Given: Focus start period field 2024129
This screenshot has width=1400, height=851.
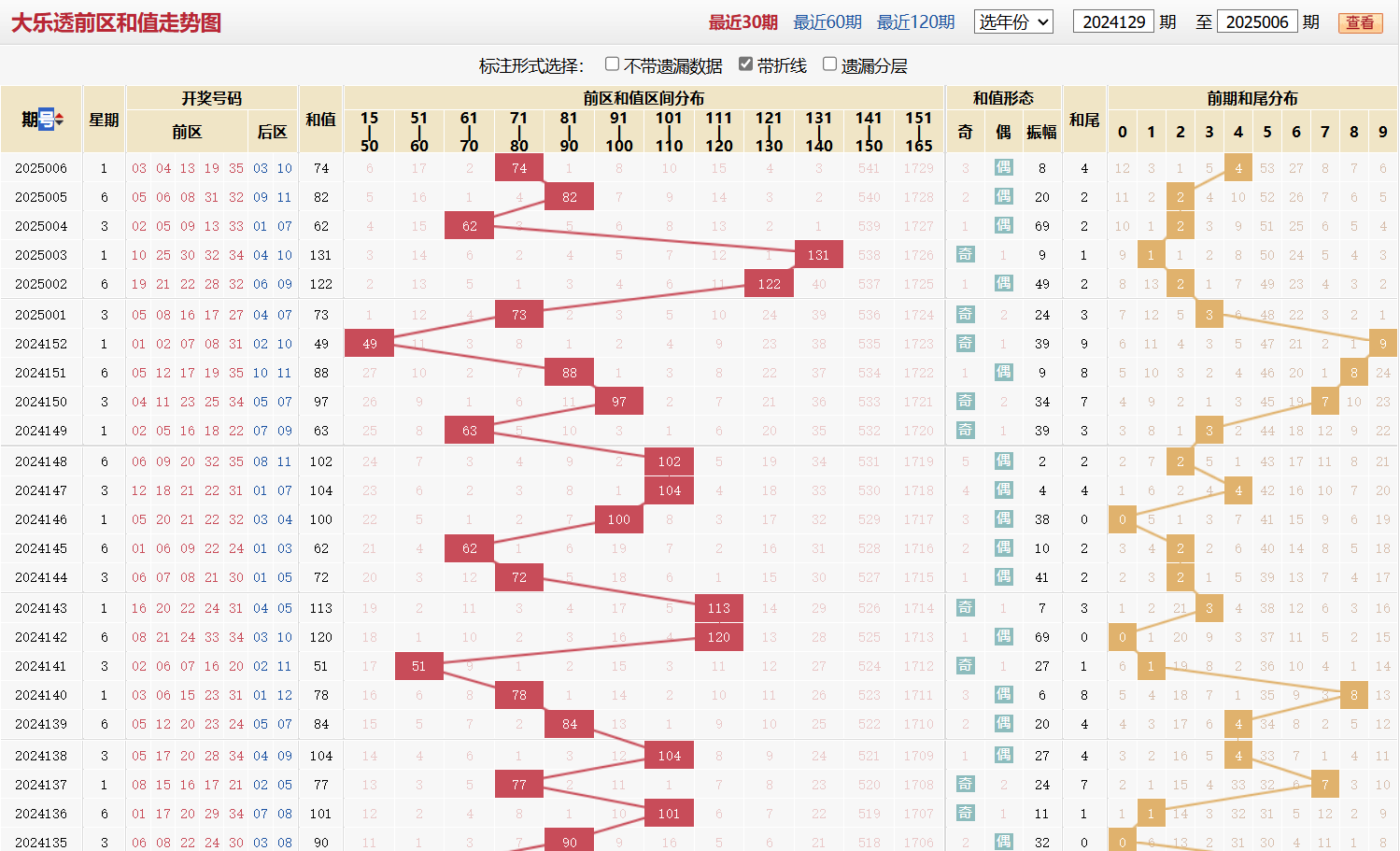Looking at the screenshot, I should [x=1113, y=21].
